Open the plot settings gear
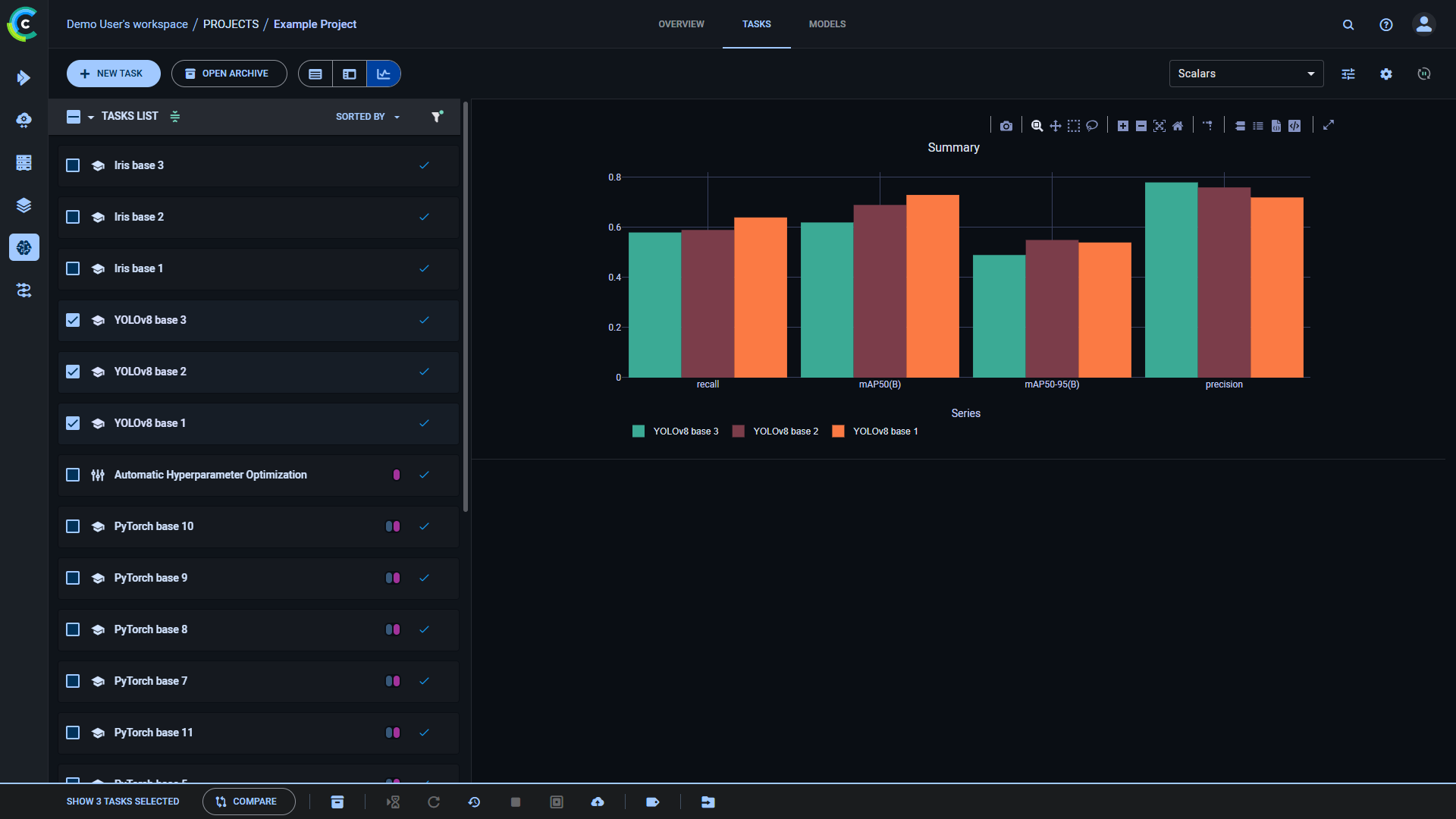Viewport: 1456px width, 819px height. click(x=1386, y=74)
